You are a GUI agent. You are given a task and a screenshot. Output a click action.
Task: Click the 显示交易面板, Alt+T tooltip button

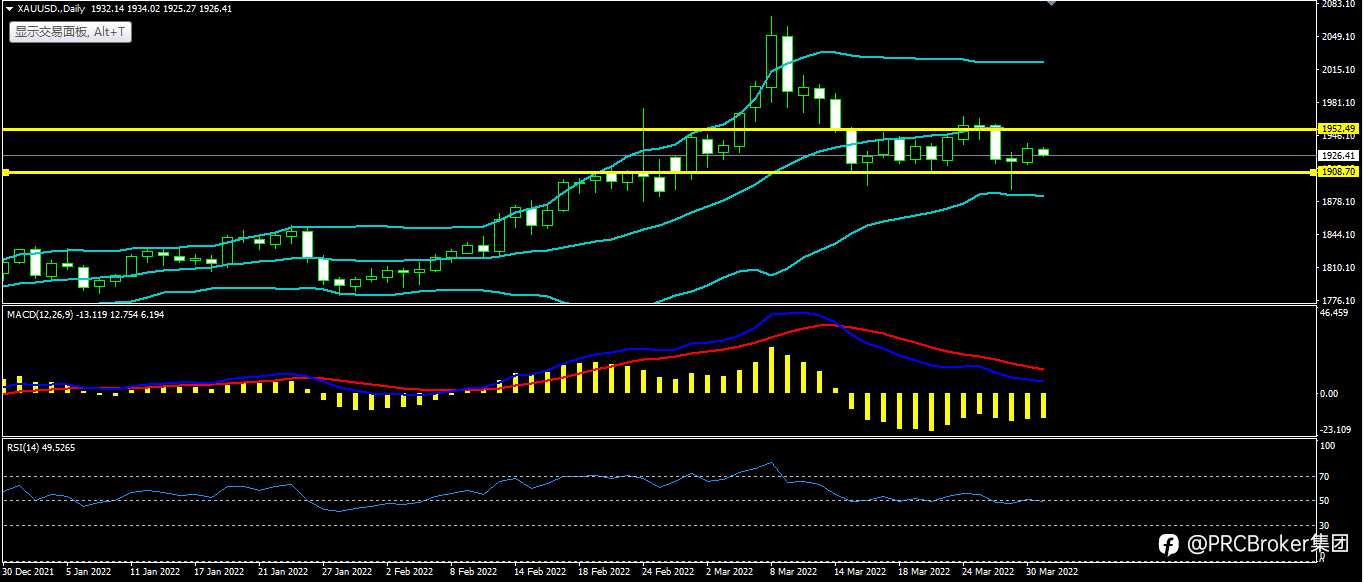[70, 32]
